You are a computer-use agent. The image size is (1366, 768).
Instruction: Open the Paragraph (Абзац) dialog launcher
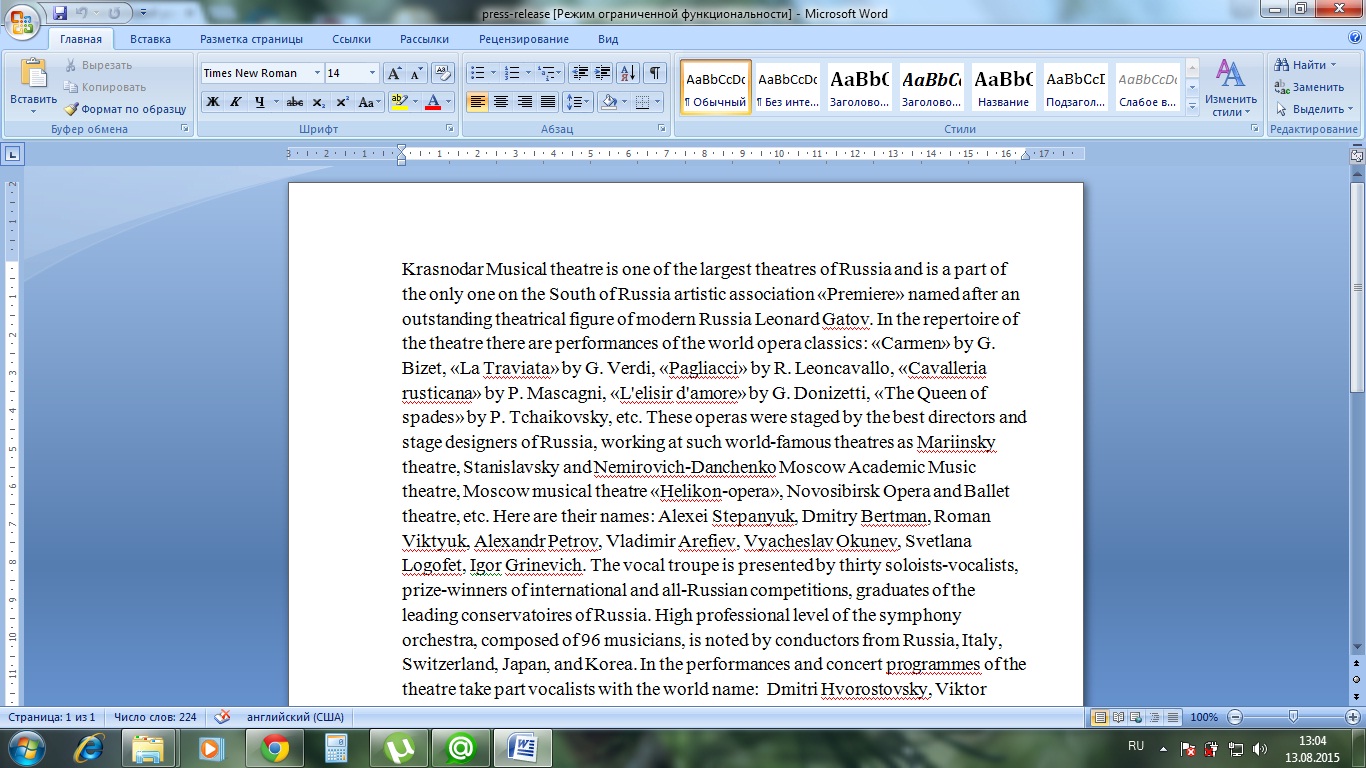click(x=662, y=129)
